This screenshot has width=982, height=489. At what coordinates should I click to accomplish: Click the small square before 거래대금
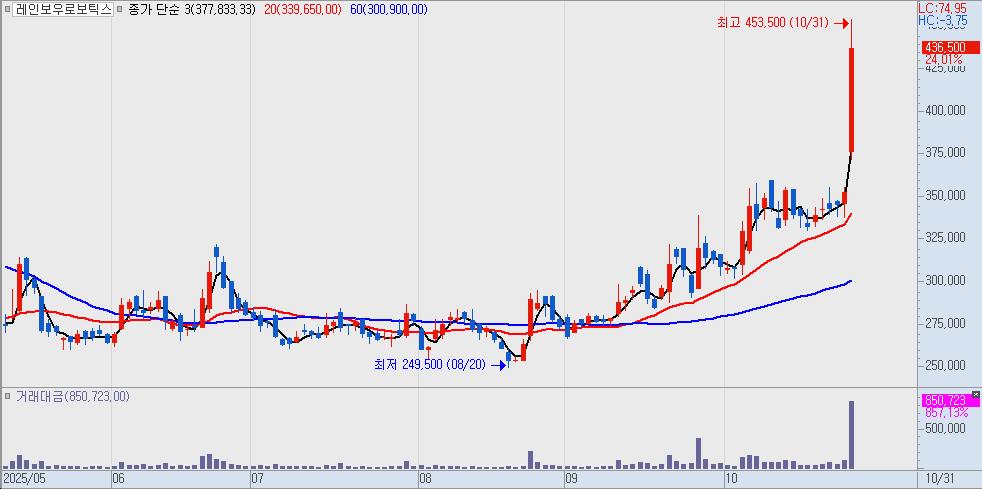[x=7, y=396]
